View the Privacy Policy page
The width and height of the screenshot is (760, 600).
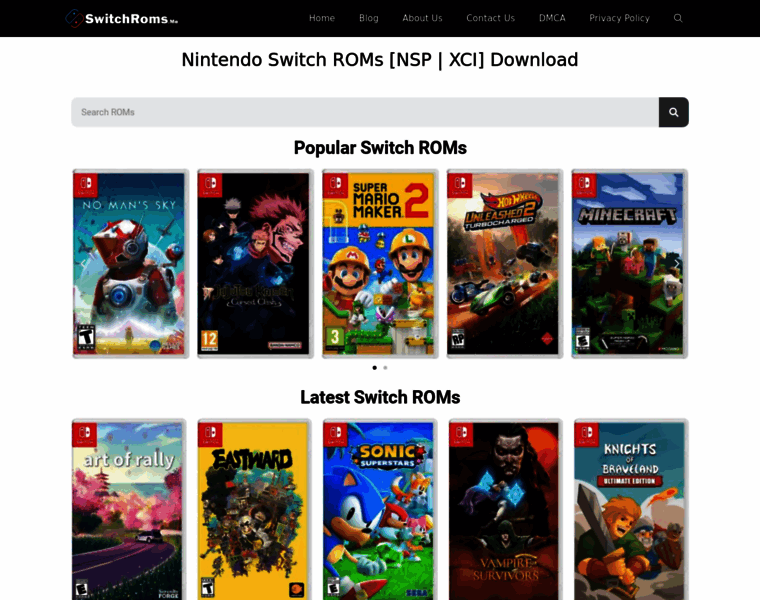(x=619, y=18)
